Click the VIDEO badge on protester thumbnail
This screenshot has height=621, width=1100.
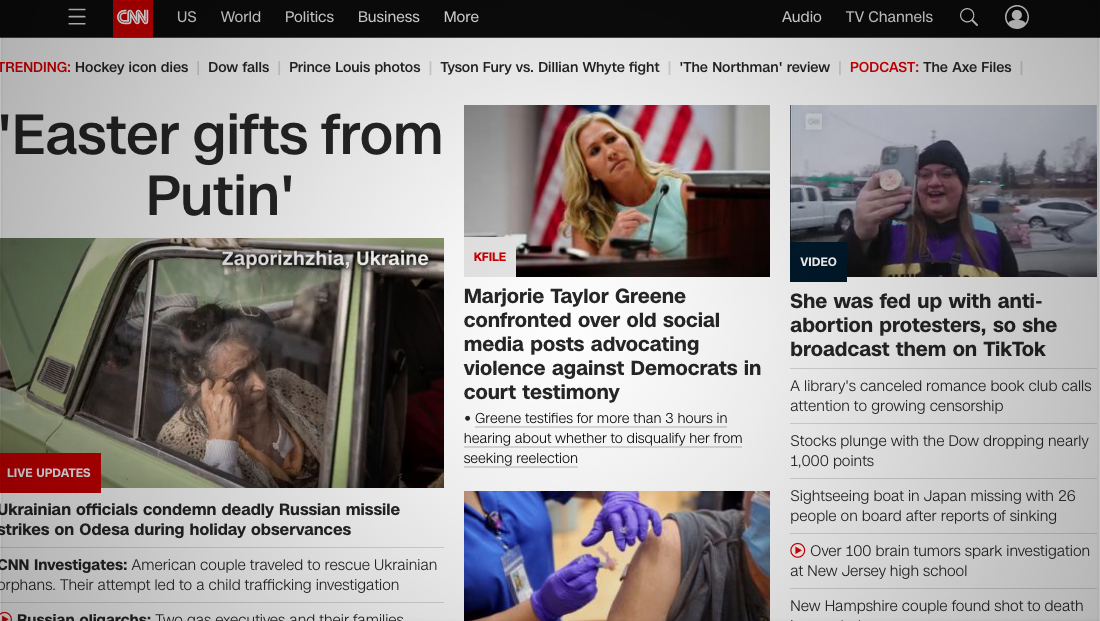[x=818, y=262]
